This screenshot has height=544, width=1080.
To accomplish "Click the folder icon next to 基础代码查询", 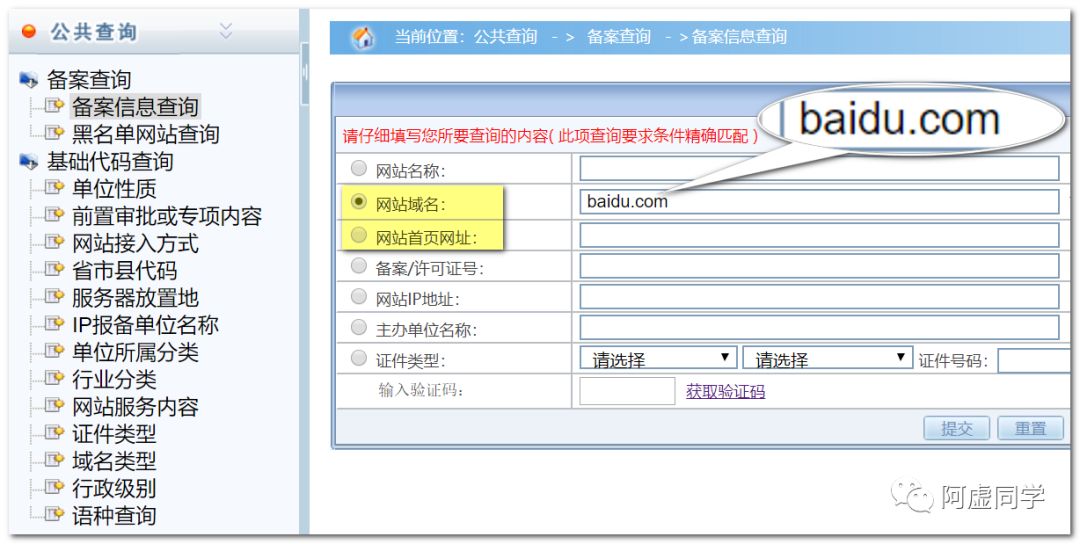I will tap(29, 162).
